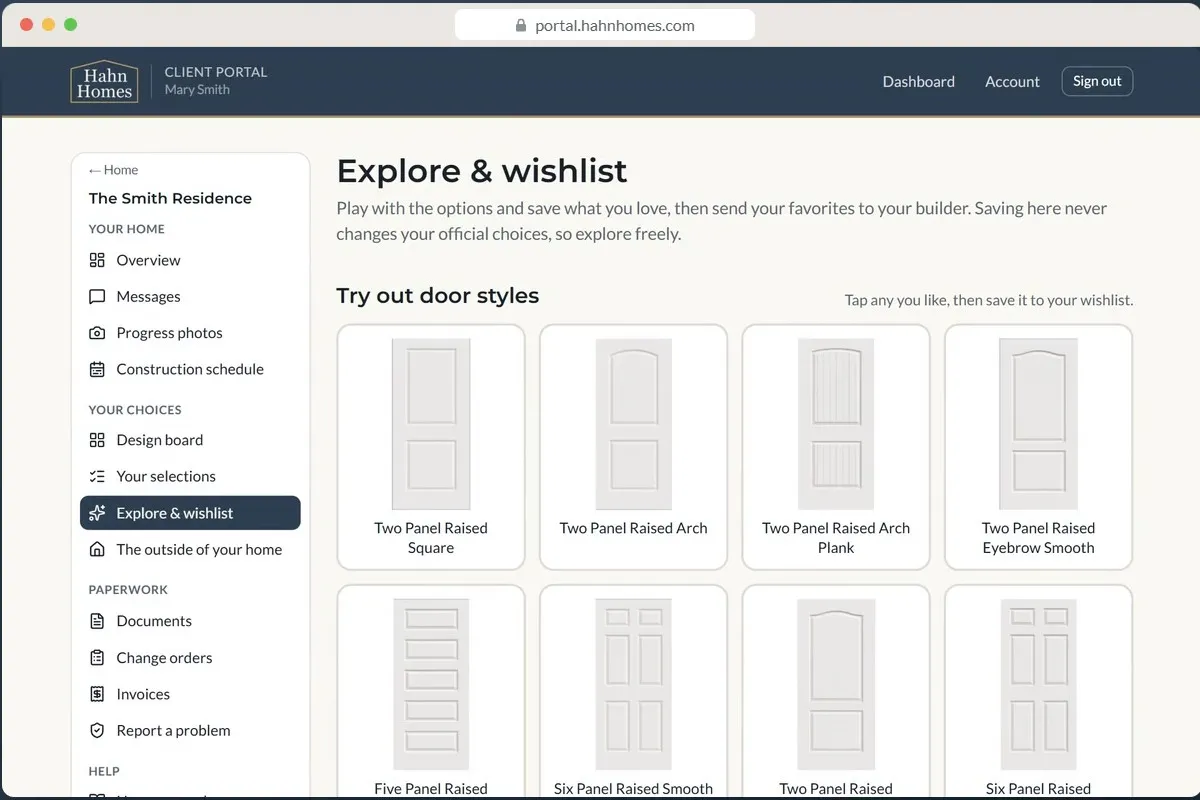The image size is (1200, 800).
Task: Open The outside of your home
Action: [190, 549]
